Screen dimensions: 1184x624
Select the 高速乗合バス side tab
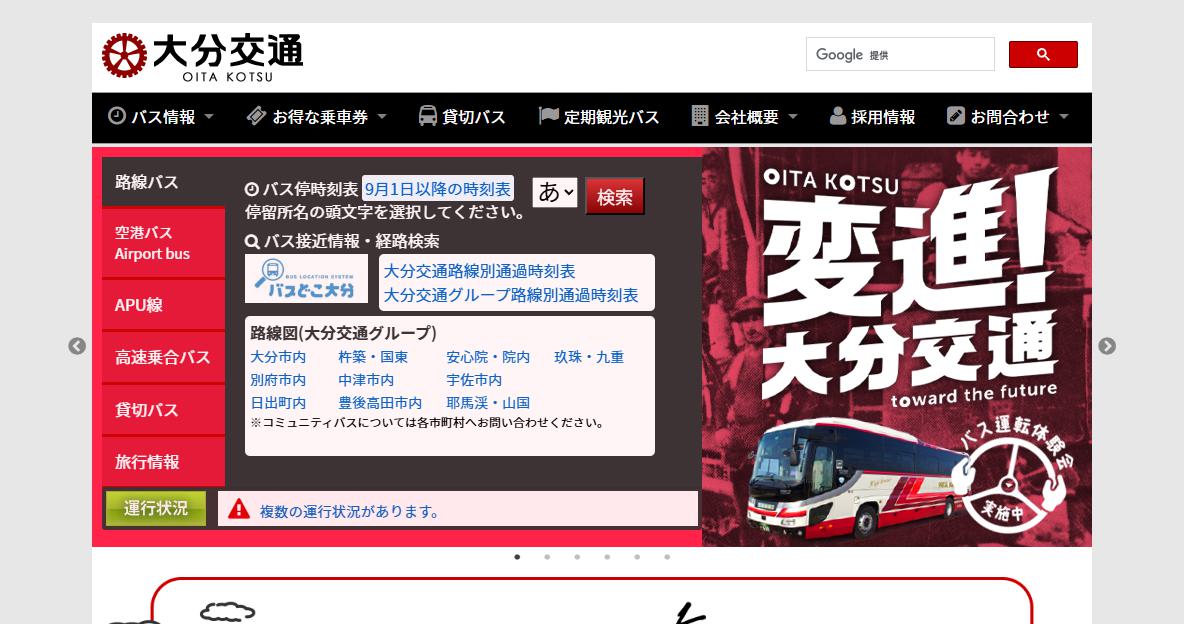[163, 357]
